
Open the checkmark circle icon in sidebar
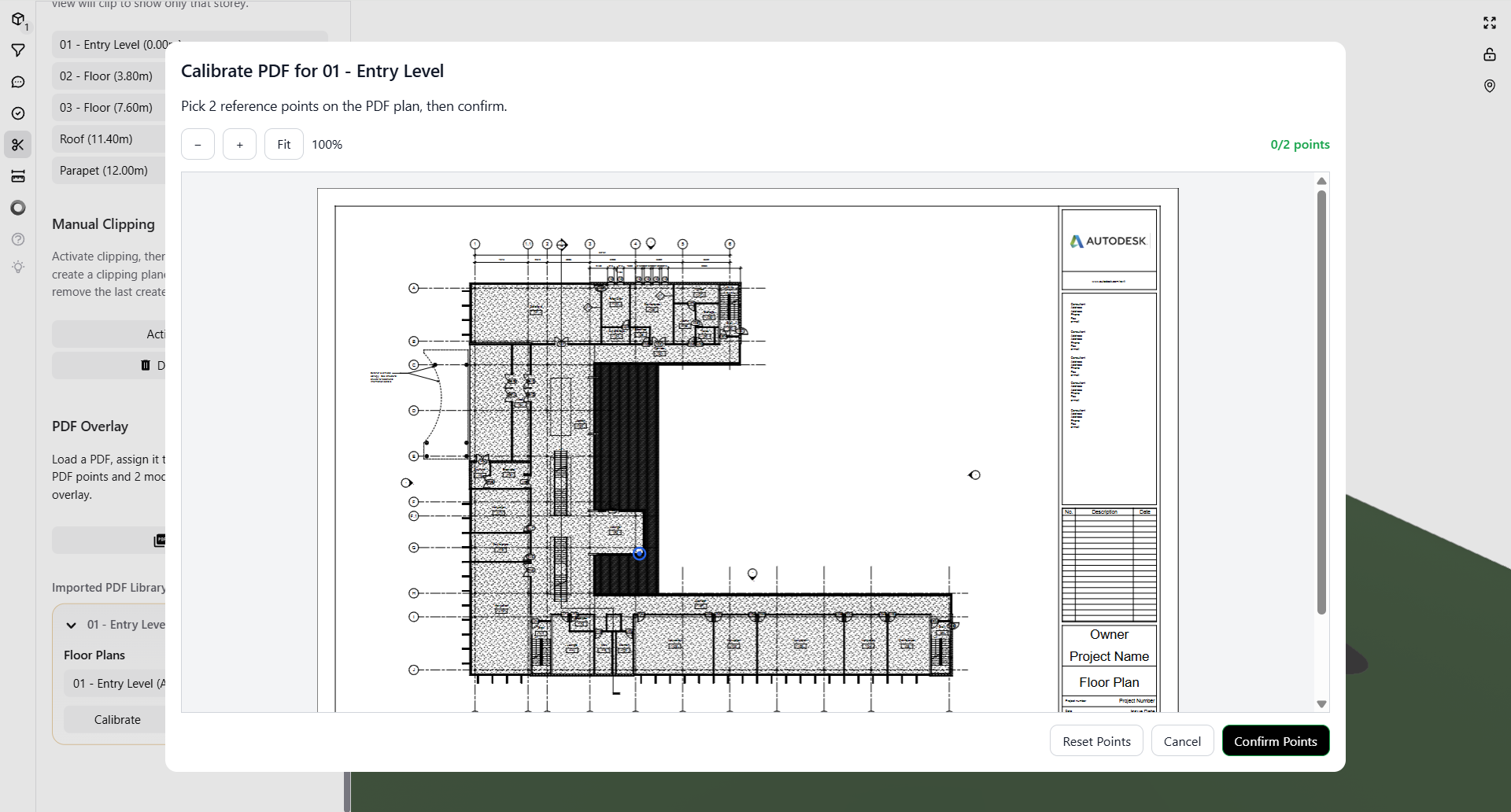[18, 113]
